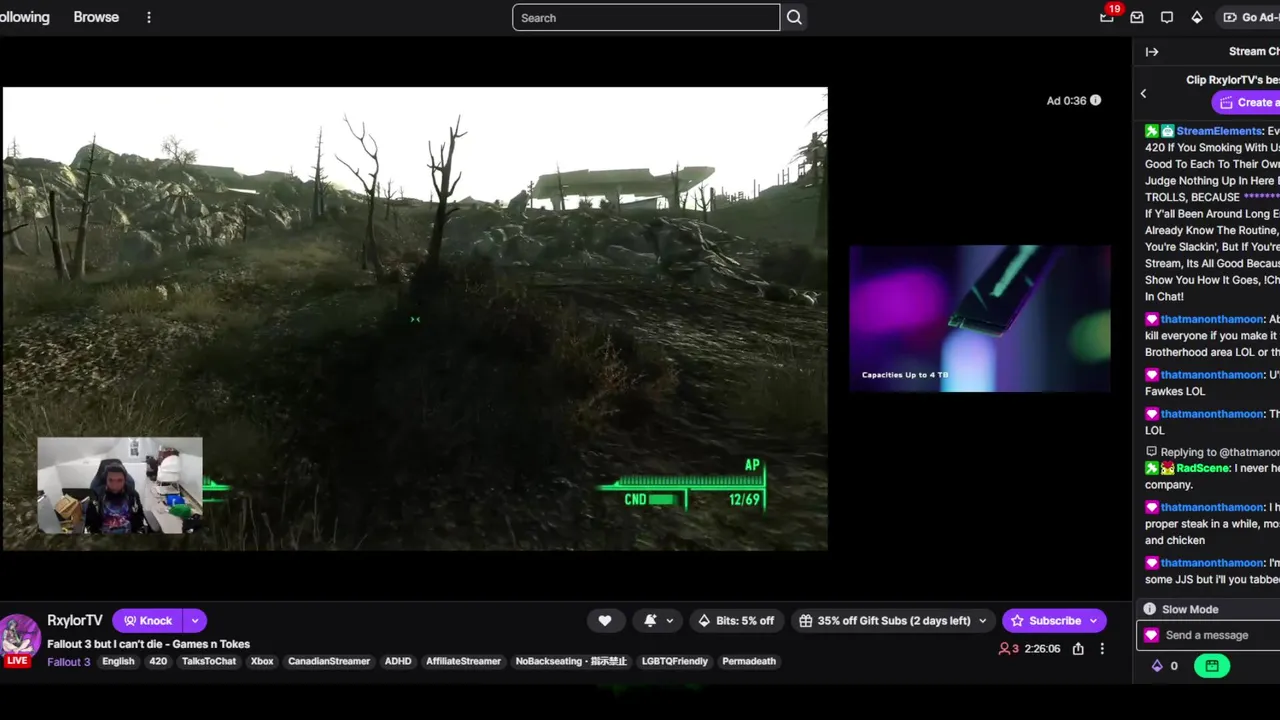
Task: Click the Xbox tag
Action: click(262, 661)
